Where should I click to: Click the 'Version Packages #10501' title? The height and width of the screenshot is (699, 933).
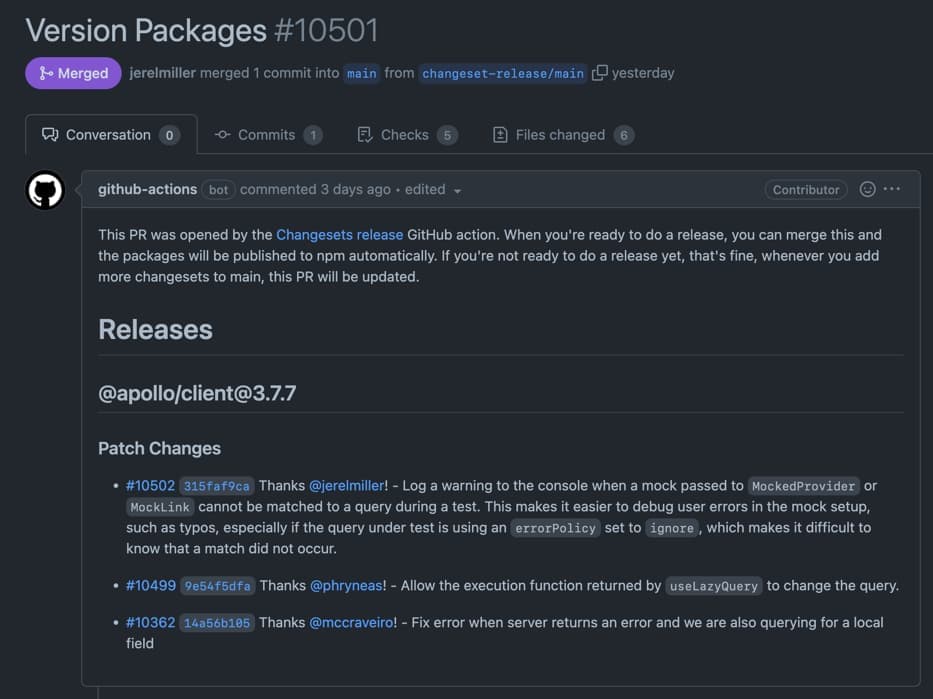(x=202, y=30)
